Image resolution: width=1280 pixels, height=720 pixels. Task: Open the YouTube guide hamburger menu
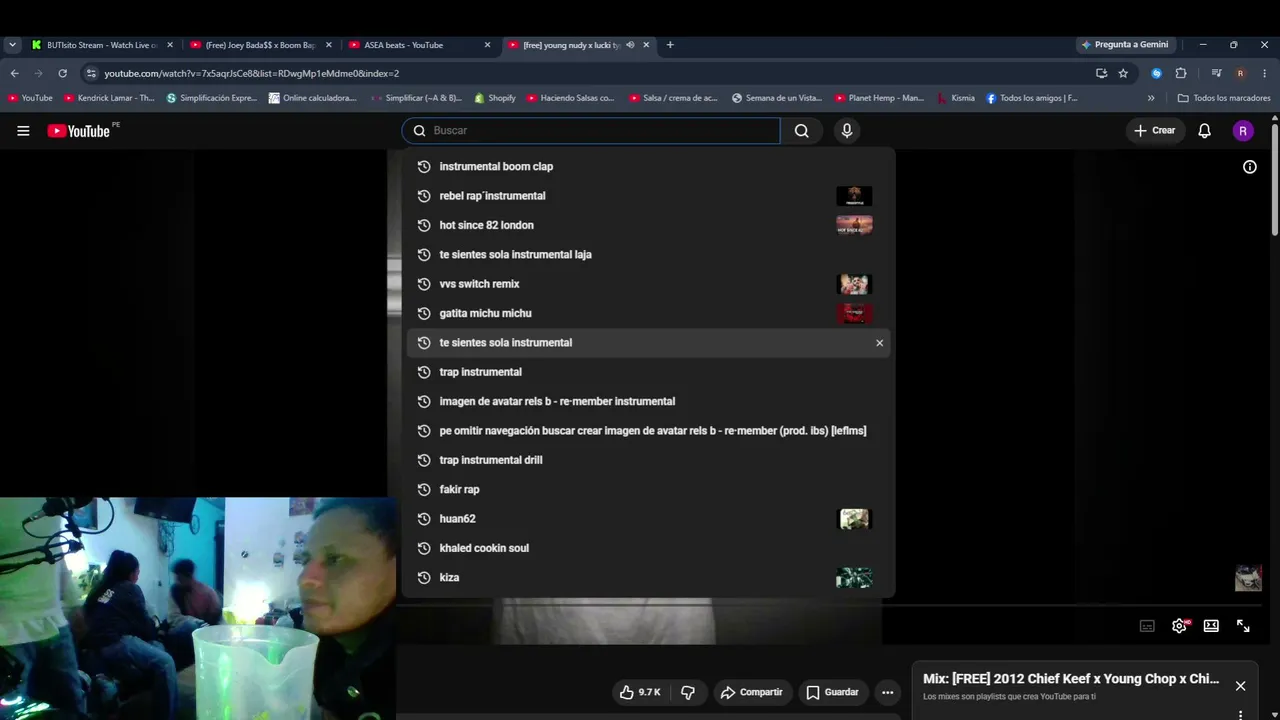click(x=23, y=131)
